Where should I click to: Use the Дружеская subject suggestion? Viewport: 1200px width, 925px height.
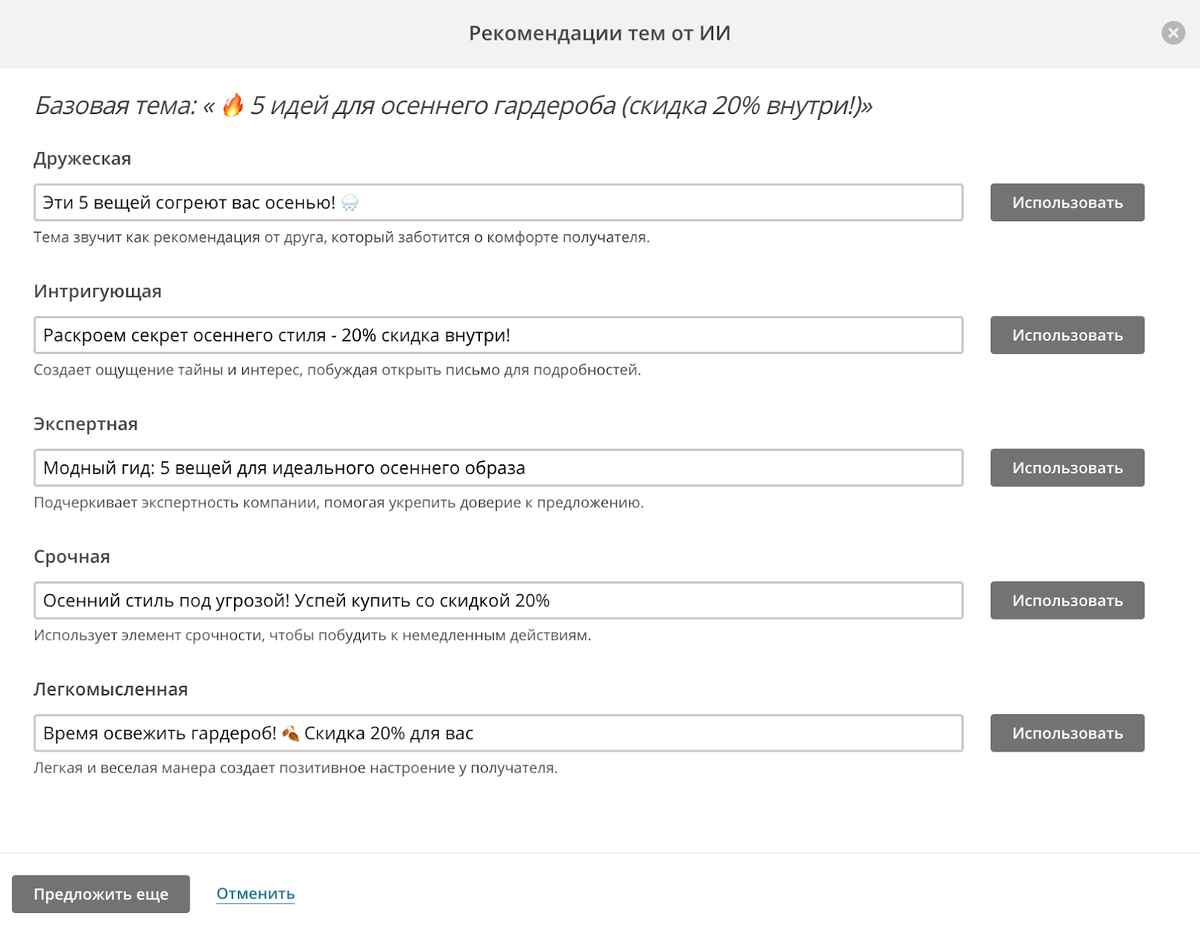tap(1067, 202)
